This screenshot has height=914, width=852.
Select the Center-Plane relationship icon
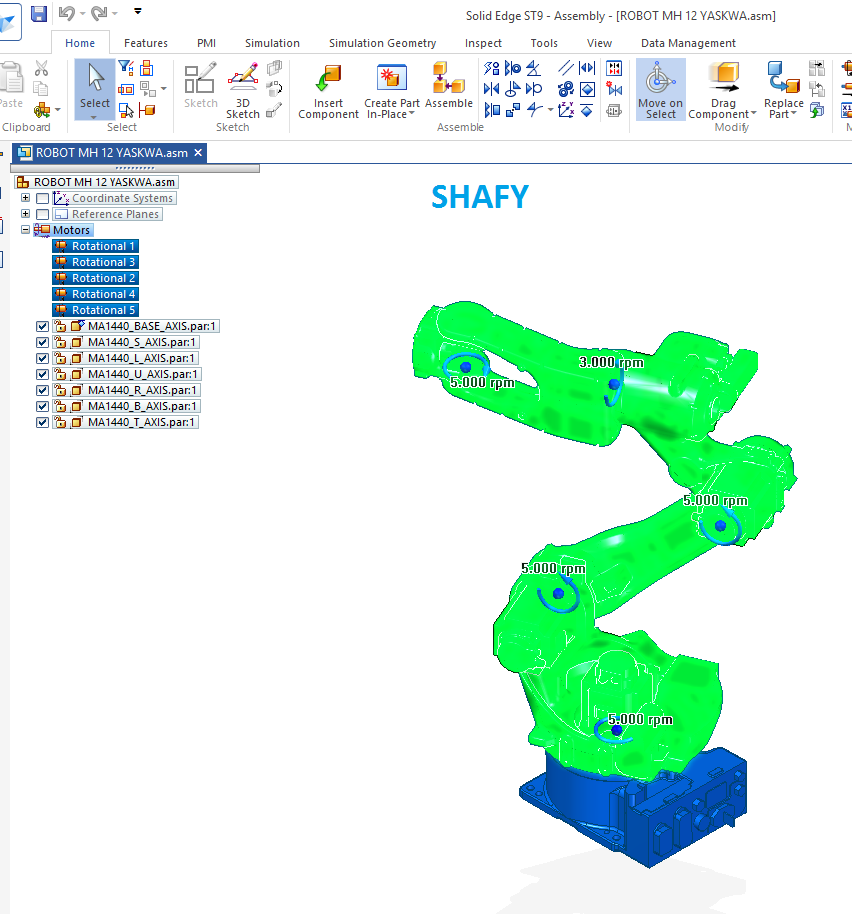(x=587, y=68)
